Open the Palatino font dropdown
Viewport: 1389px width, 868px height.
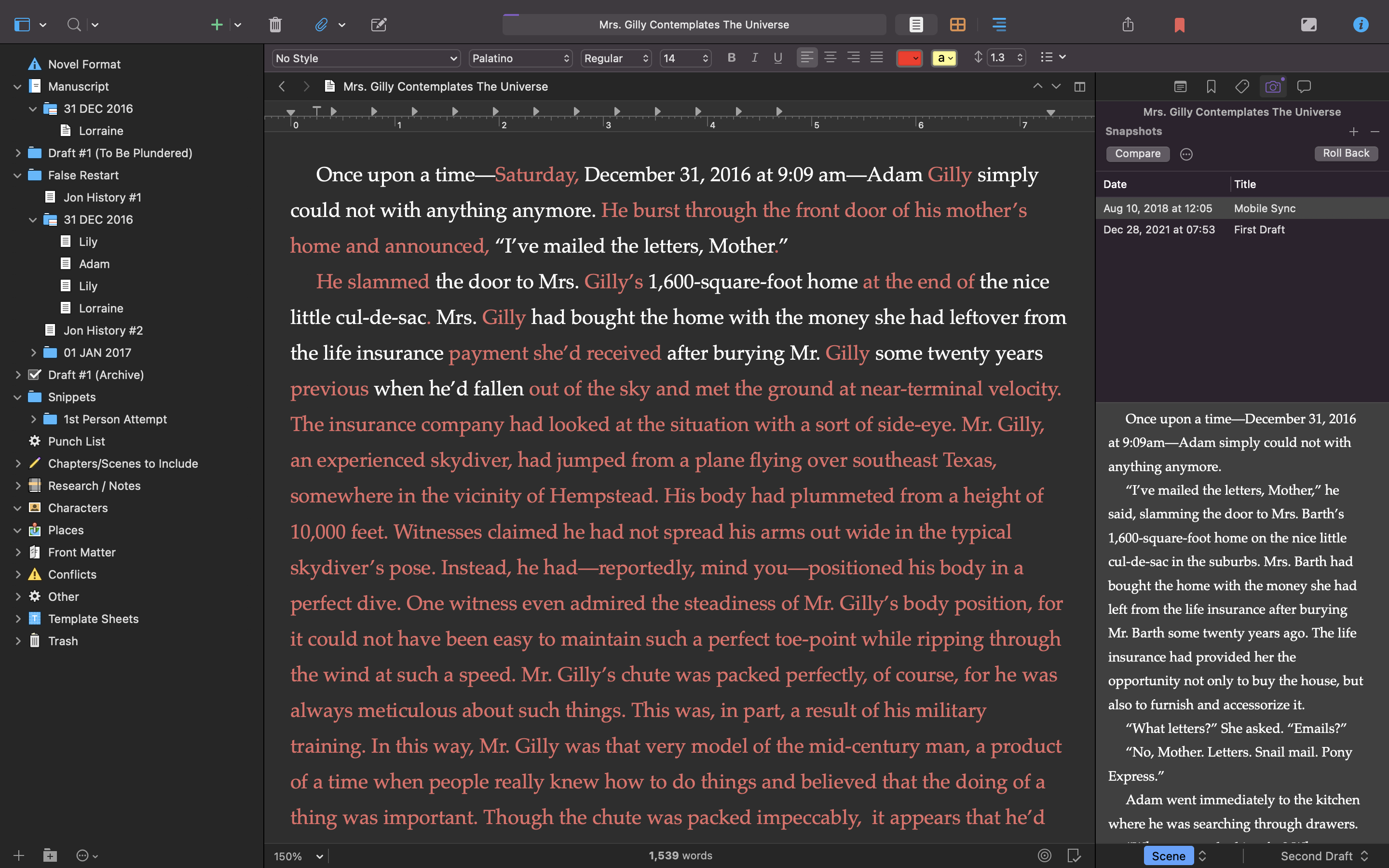(x=520, y=58)
